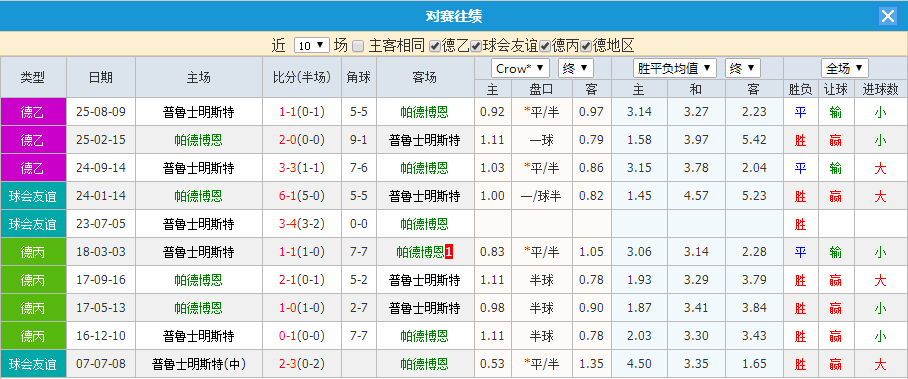This screenshot has height=379, width=908.
Task: Open score 2-1(0-1) of the 17-09-16 match
Action: 302,280
